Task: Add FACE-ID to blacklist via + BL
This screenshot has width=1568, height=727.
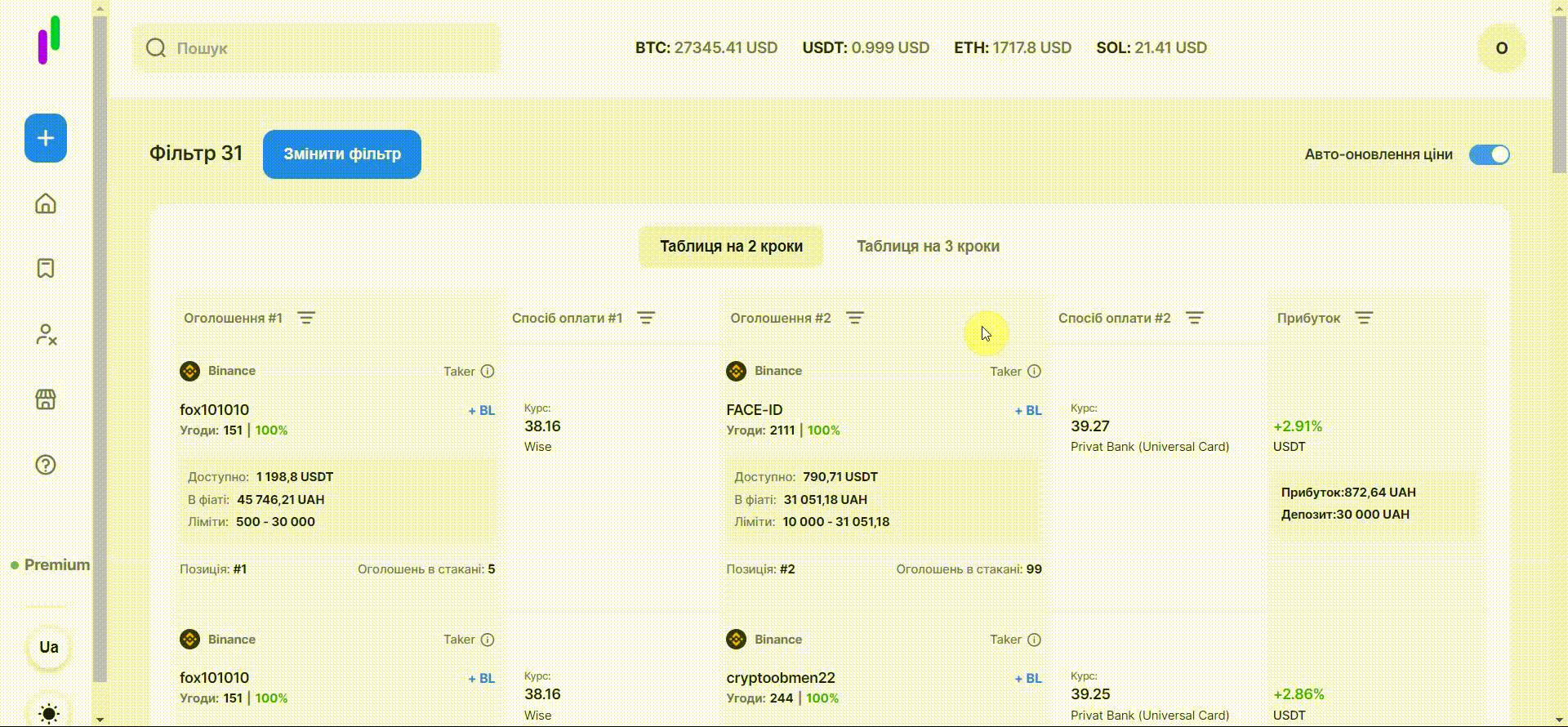Action: 1027,411
